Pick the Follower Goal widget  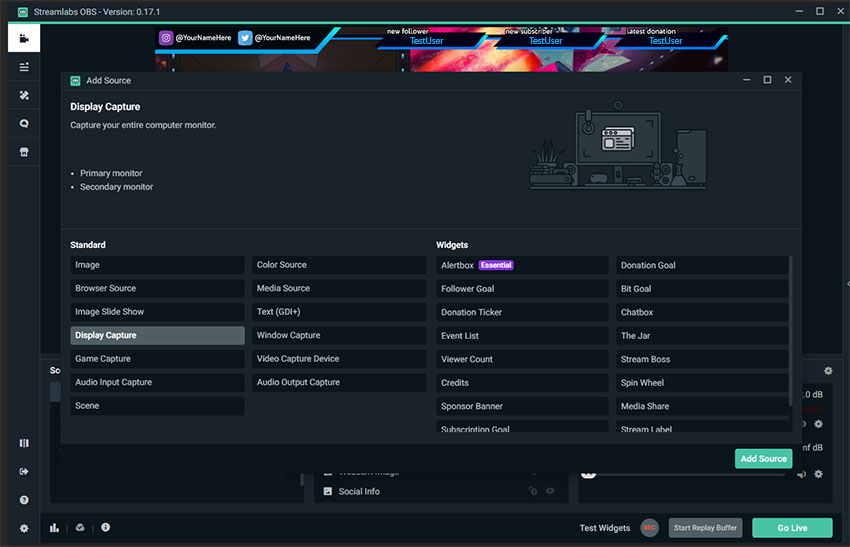pos(522,289)
